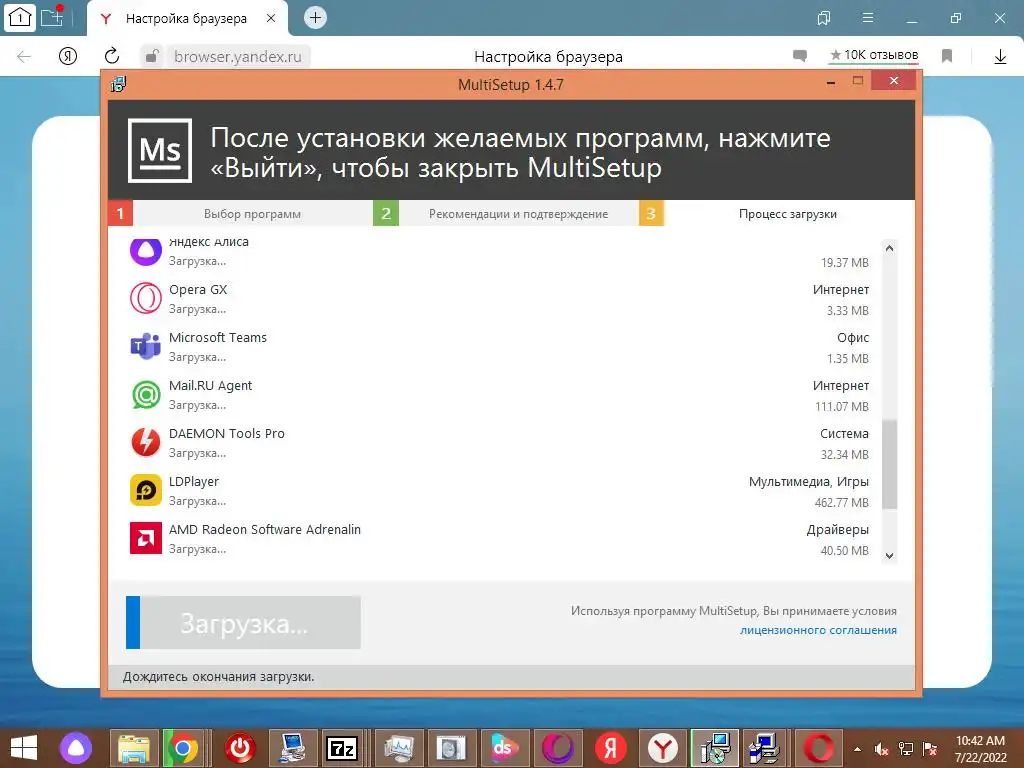
Task: Open Opera GX from the taskbar
Action: point(558,748)
